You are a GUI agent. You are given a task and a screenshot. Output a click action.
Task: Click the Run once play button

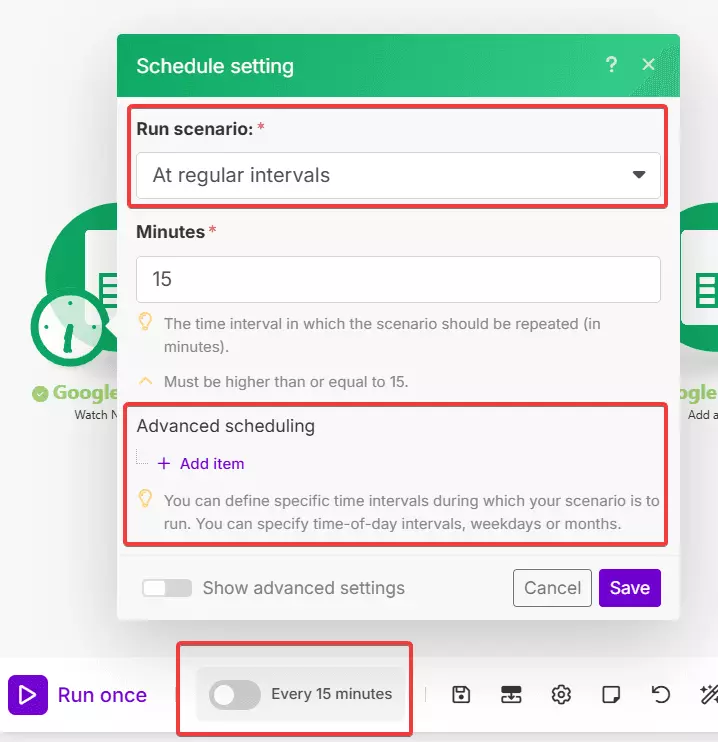(x=27, y=695)
